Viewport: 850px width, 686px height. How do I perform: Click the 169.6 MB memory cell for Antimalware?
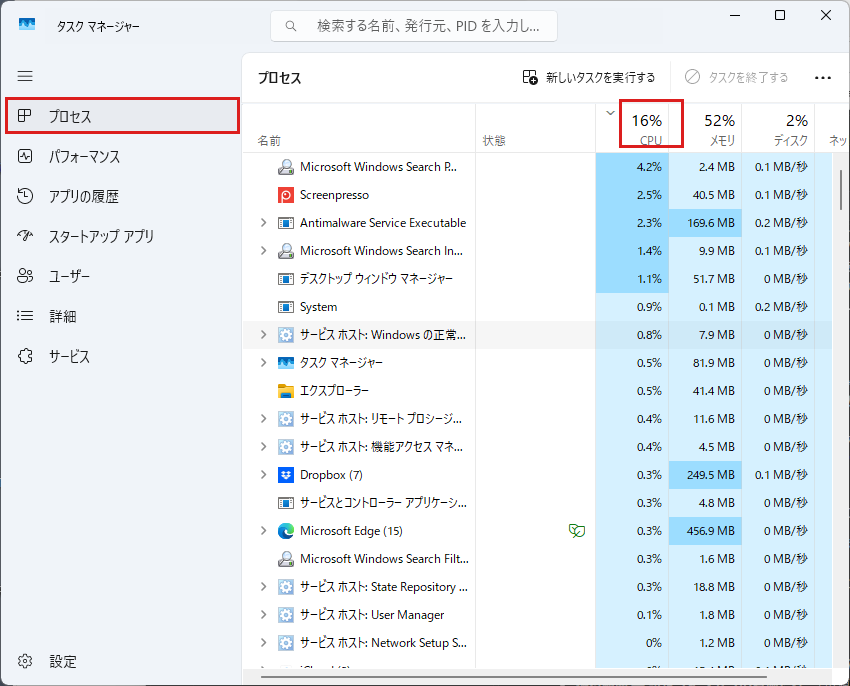pyautogui.click(x=705, y=222)
